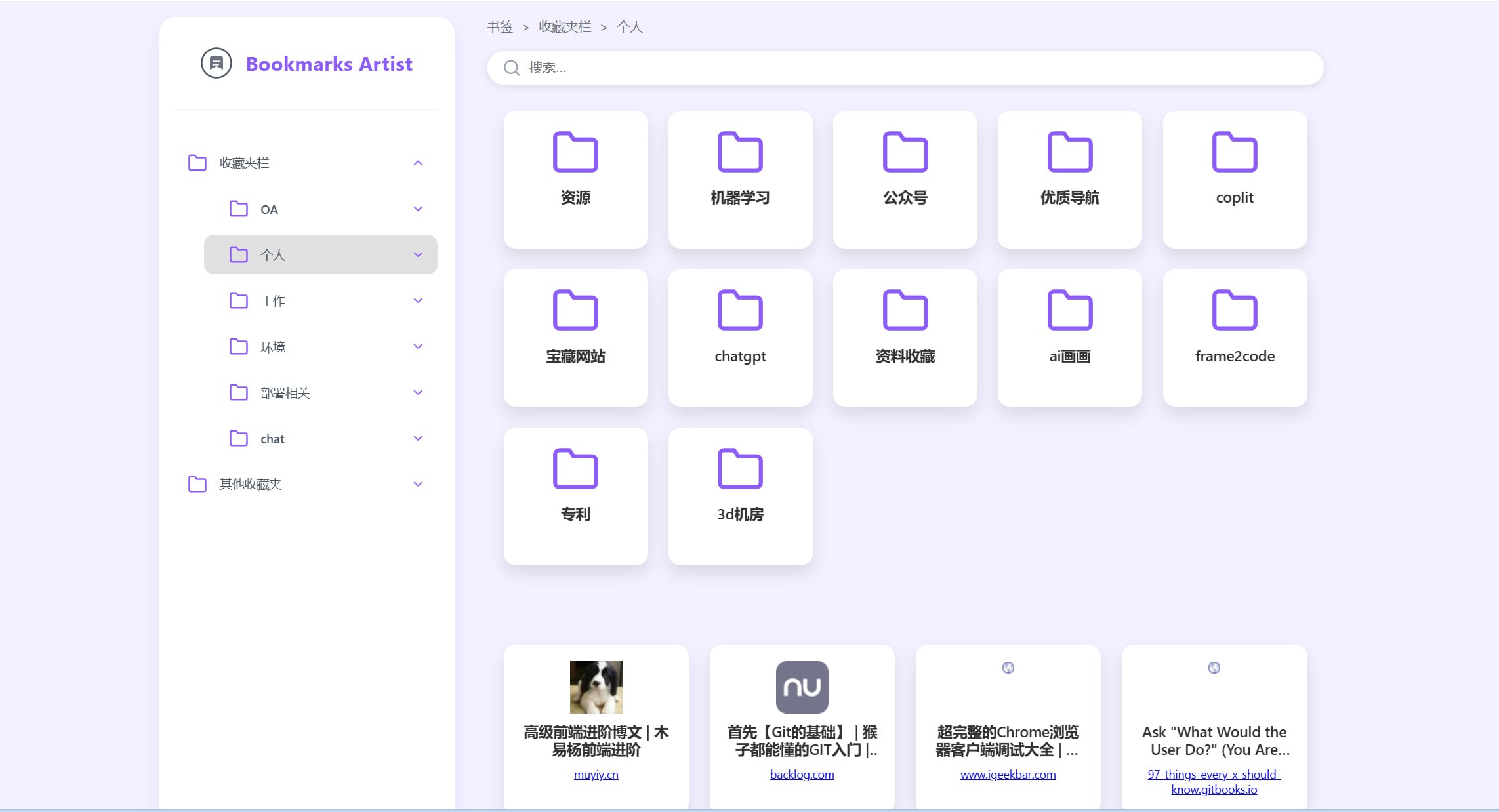
Task: Expand the 个人 folder chevron
Action: point(418,254)
